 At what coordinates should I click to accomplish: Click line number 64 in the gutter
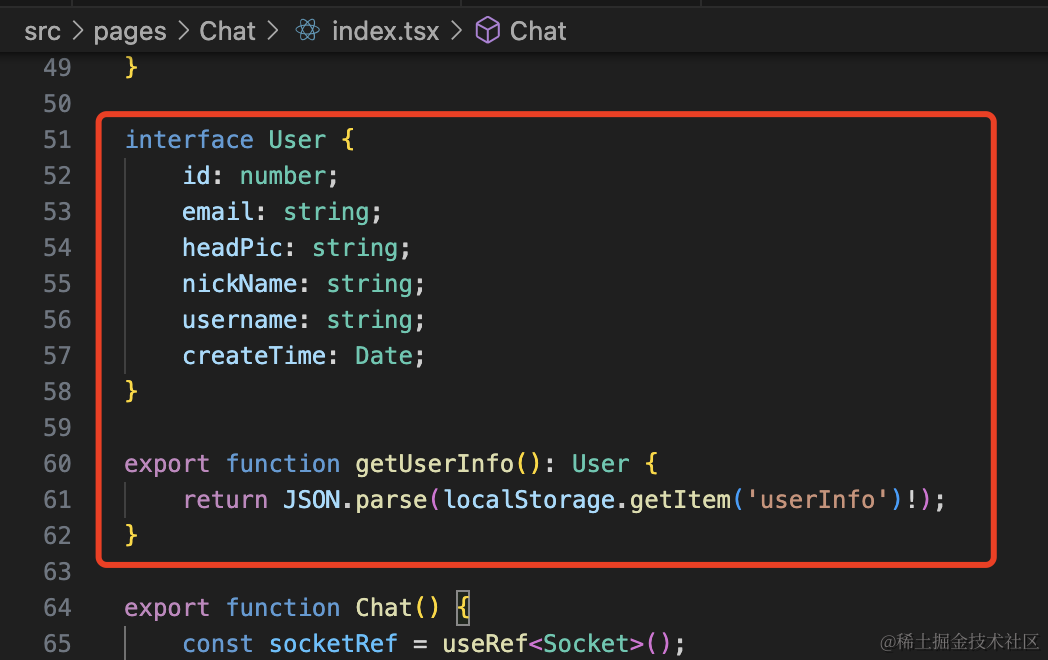tap(57, 608)
